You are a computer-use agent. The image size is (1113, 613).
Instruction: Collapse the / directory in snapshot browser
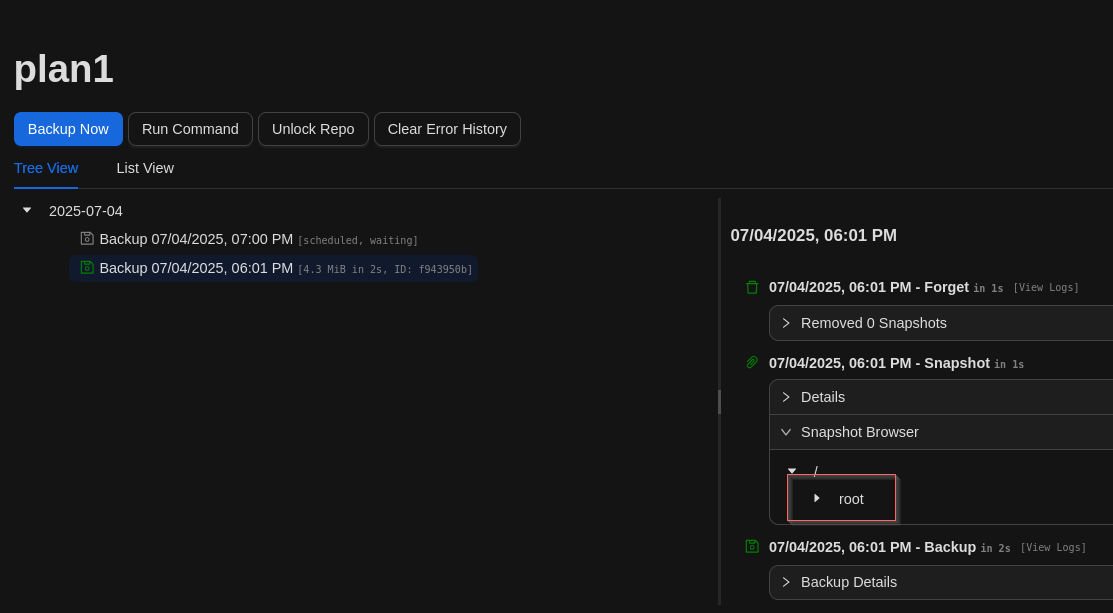coord(792,471)
